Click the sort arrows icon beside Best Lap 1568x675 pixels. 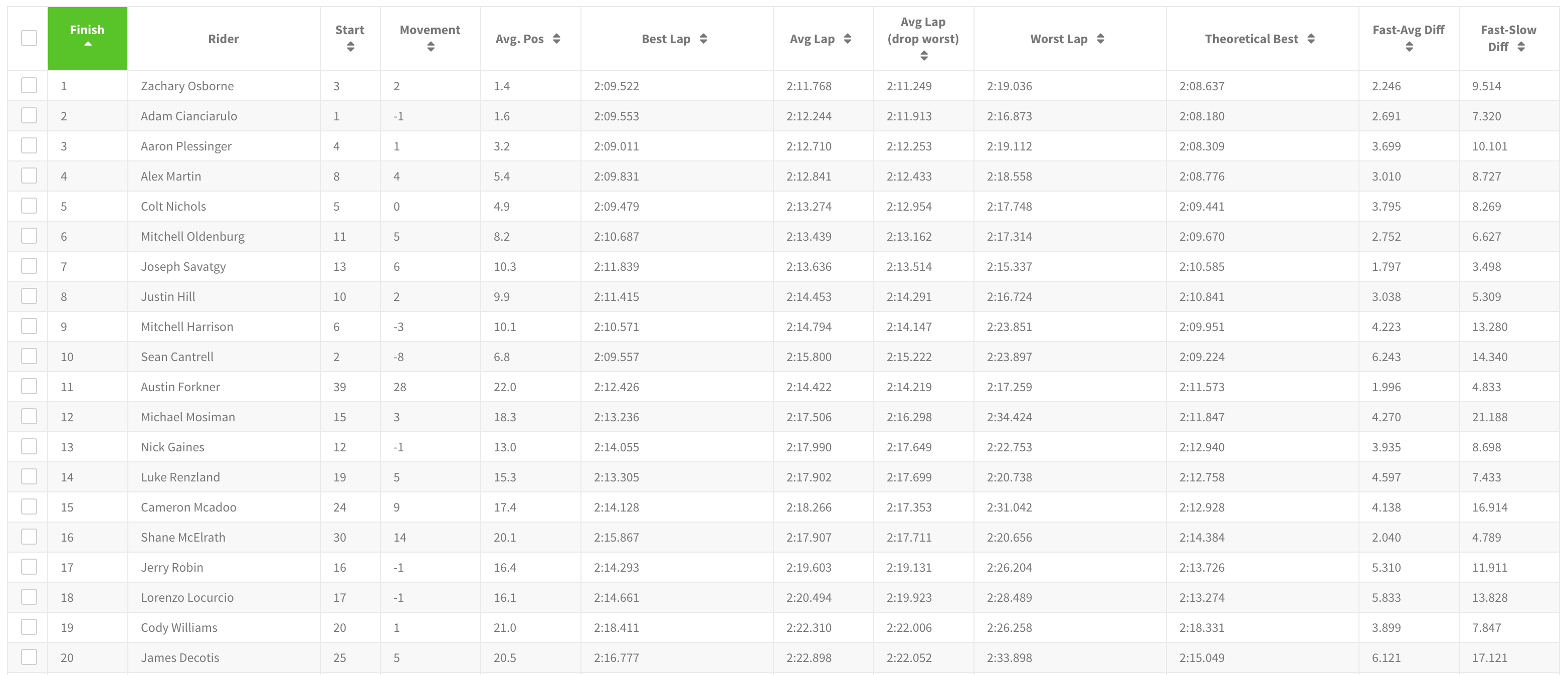click(703, 39)
